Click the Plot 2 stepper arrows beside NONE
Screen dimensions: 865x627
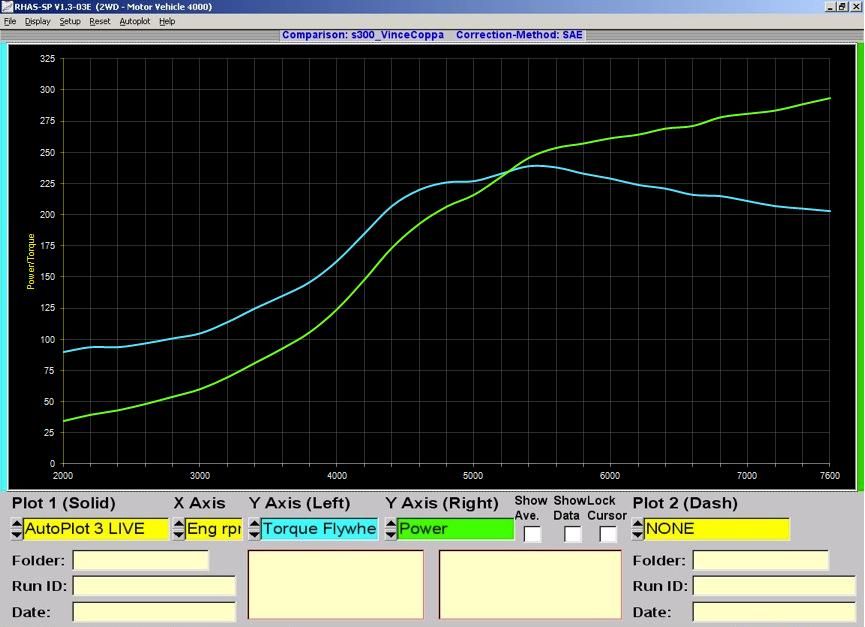(x=637, y=529)
